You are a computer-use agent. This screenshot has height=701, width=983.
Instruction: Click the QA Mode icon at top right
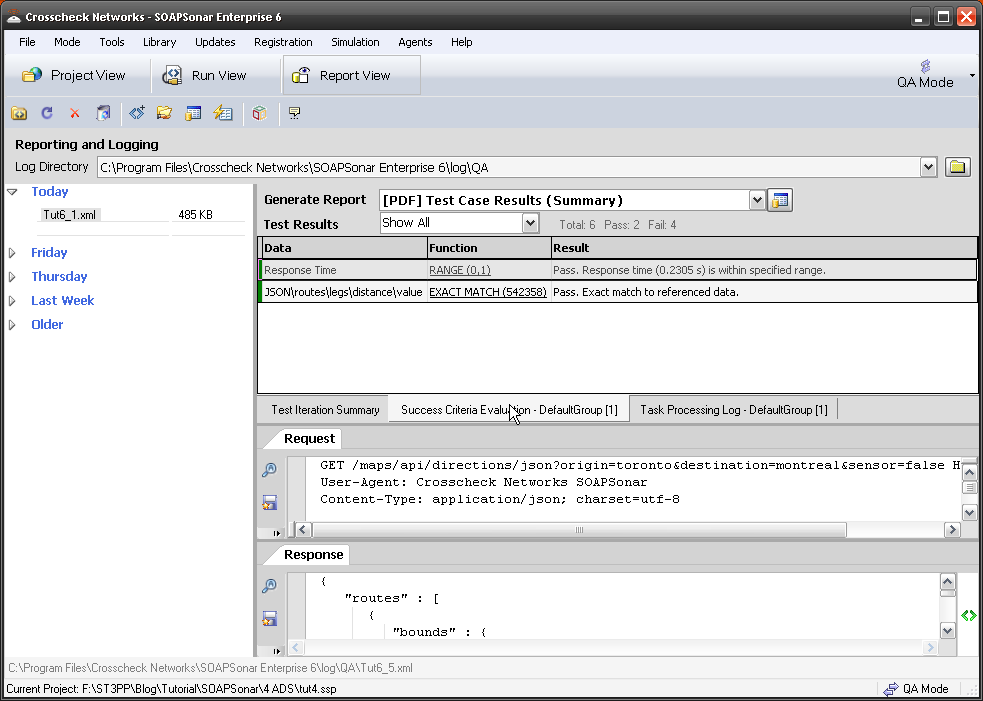click(925, 66)
